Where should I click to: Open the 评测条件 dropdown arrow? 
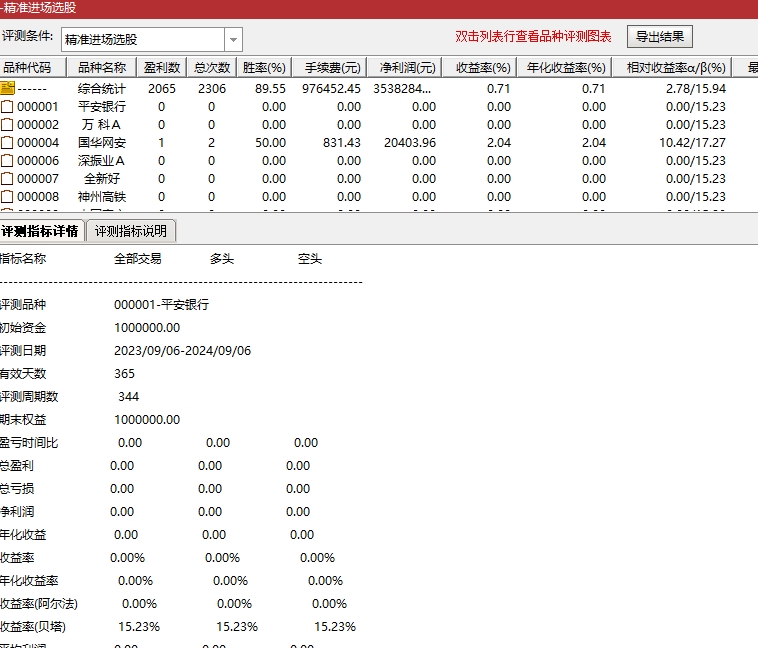point(233,39)
